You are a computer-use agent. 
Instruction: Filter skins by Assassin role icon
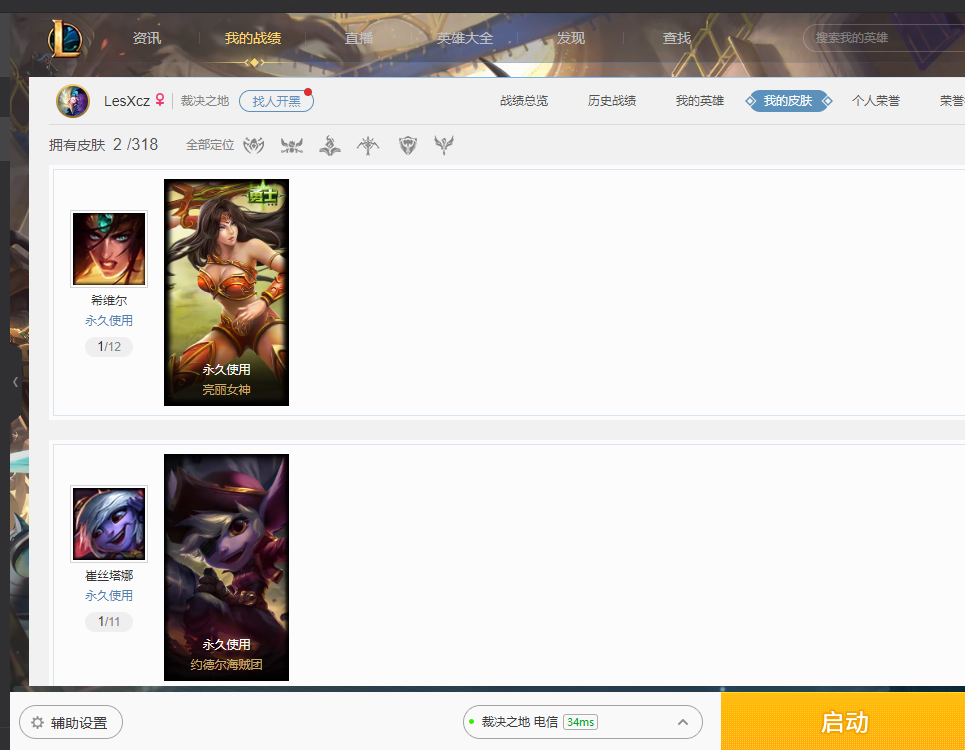254,145
